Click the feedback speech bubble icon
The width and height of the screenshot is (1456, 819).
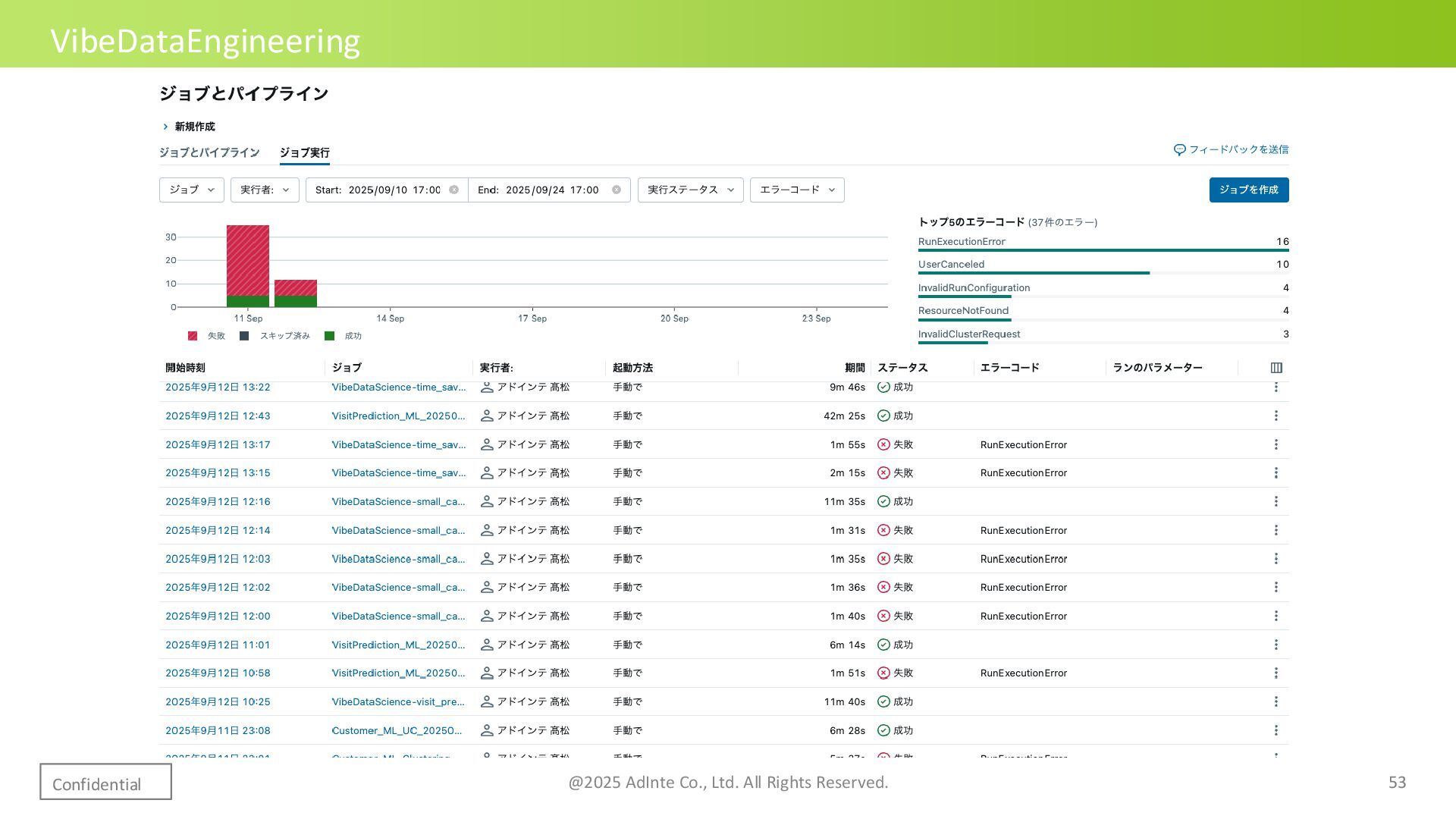[x=1179, y=149]
